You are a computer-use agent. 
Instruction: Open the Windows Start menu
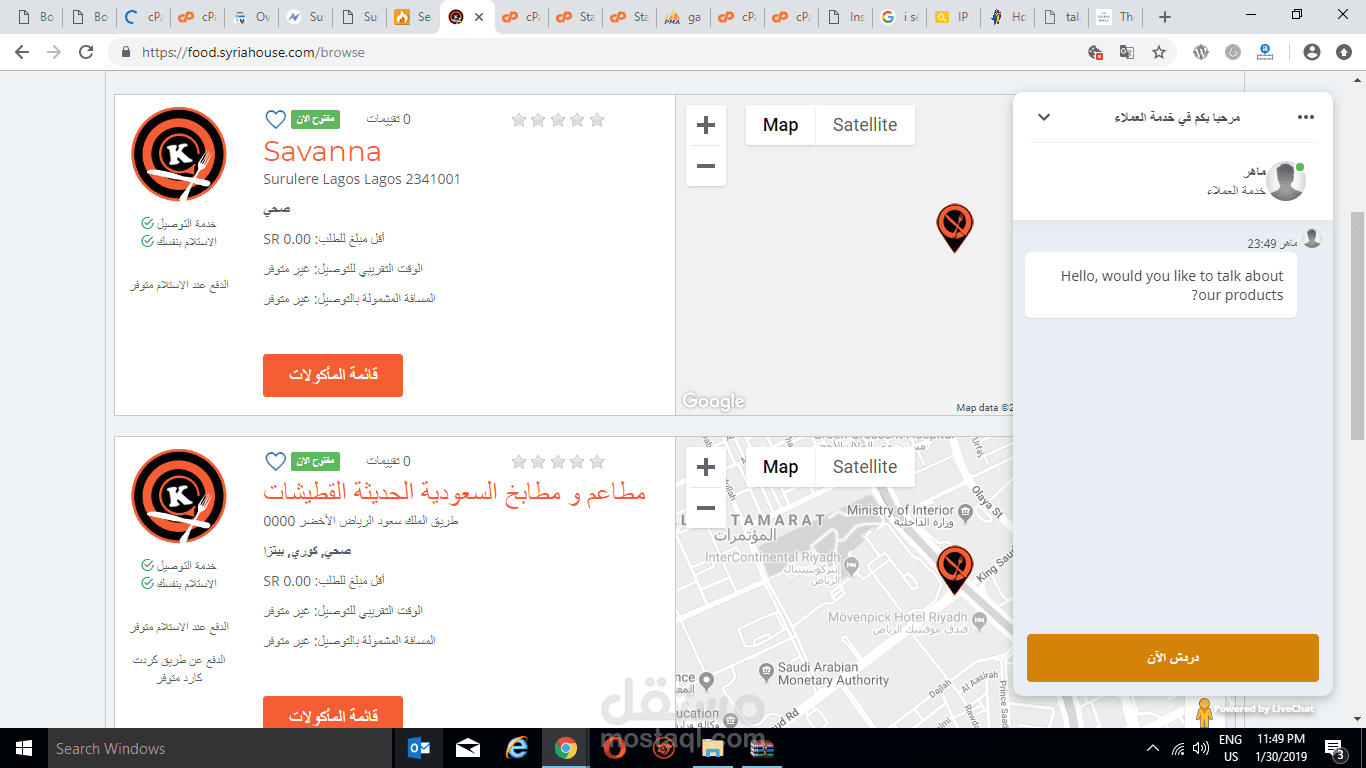(x=24, y=748)
